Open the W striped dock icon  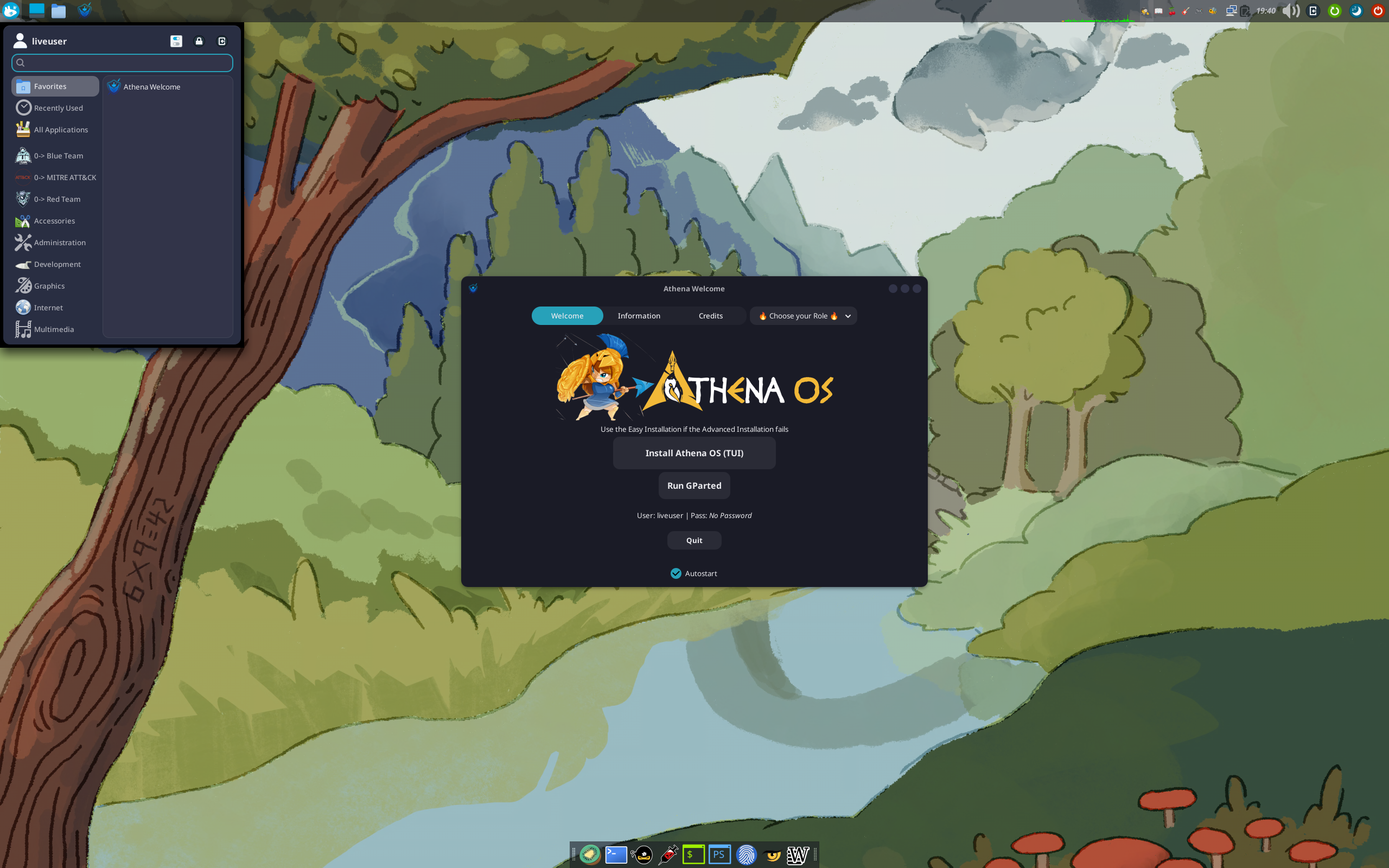click(x=797, y=855)
